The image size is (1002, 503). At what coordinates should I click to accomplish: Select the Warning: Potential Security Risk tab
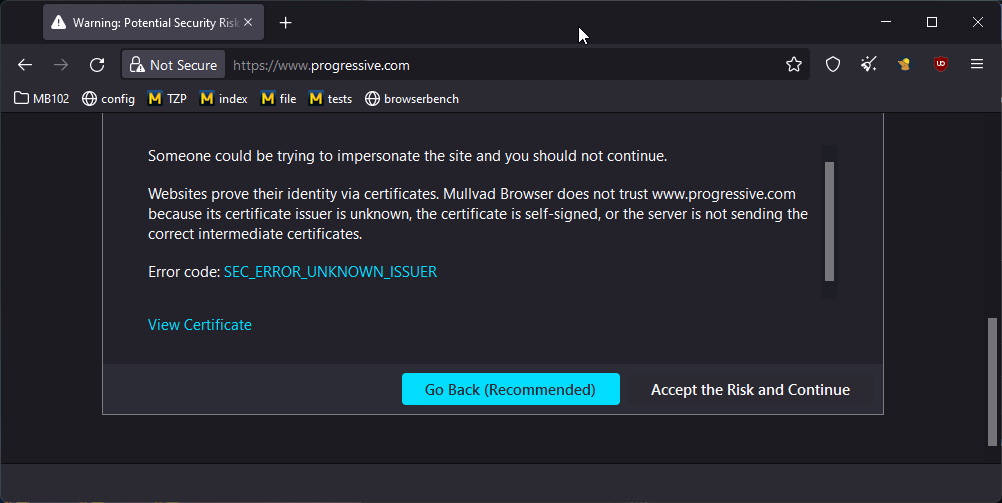tap(153, 22)
